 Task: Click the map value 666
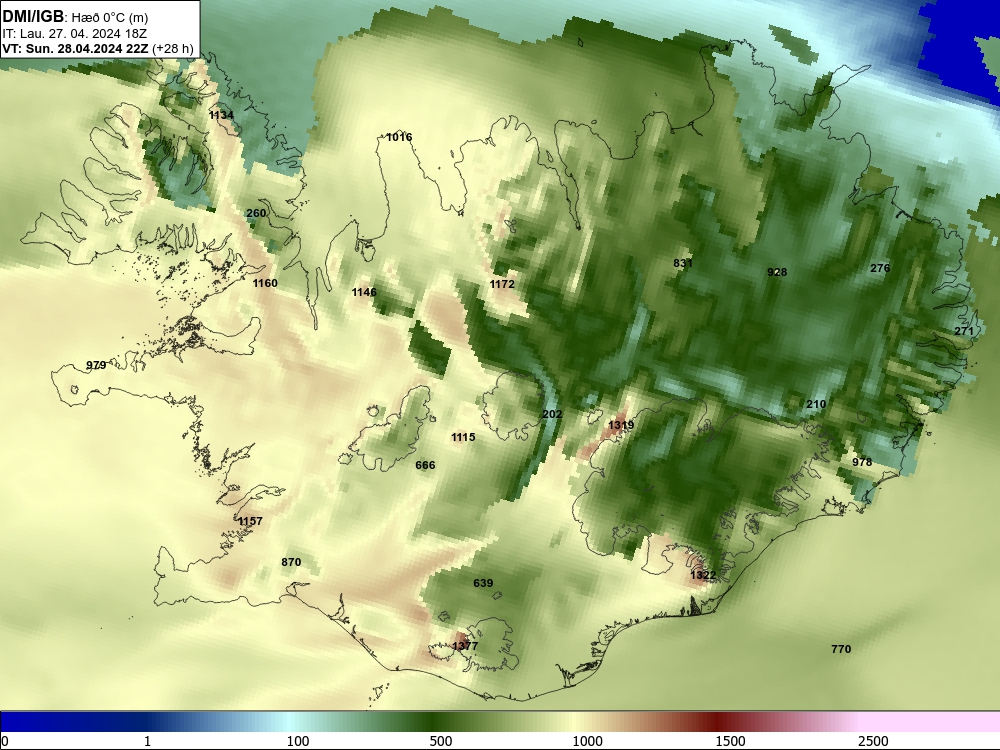(425, 465)
